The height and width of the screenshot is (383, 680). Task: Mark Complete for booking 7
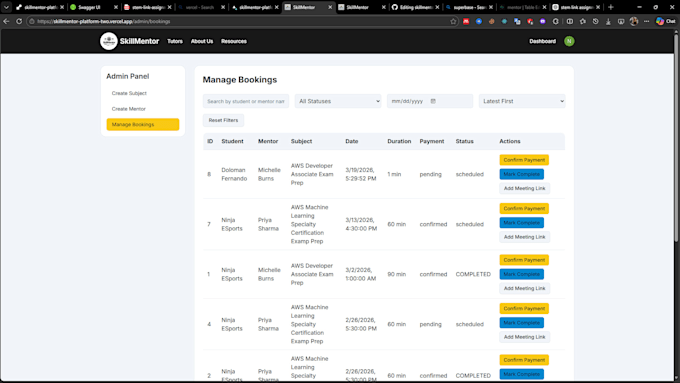521,223
